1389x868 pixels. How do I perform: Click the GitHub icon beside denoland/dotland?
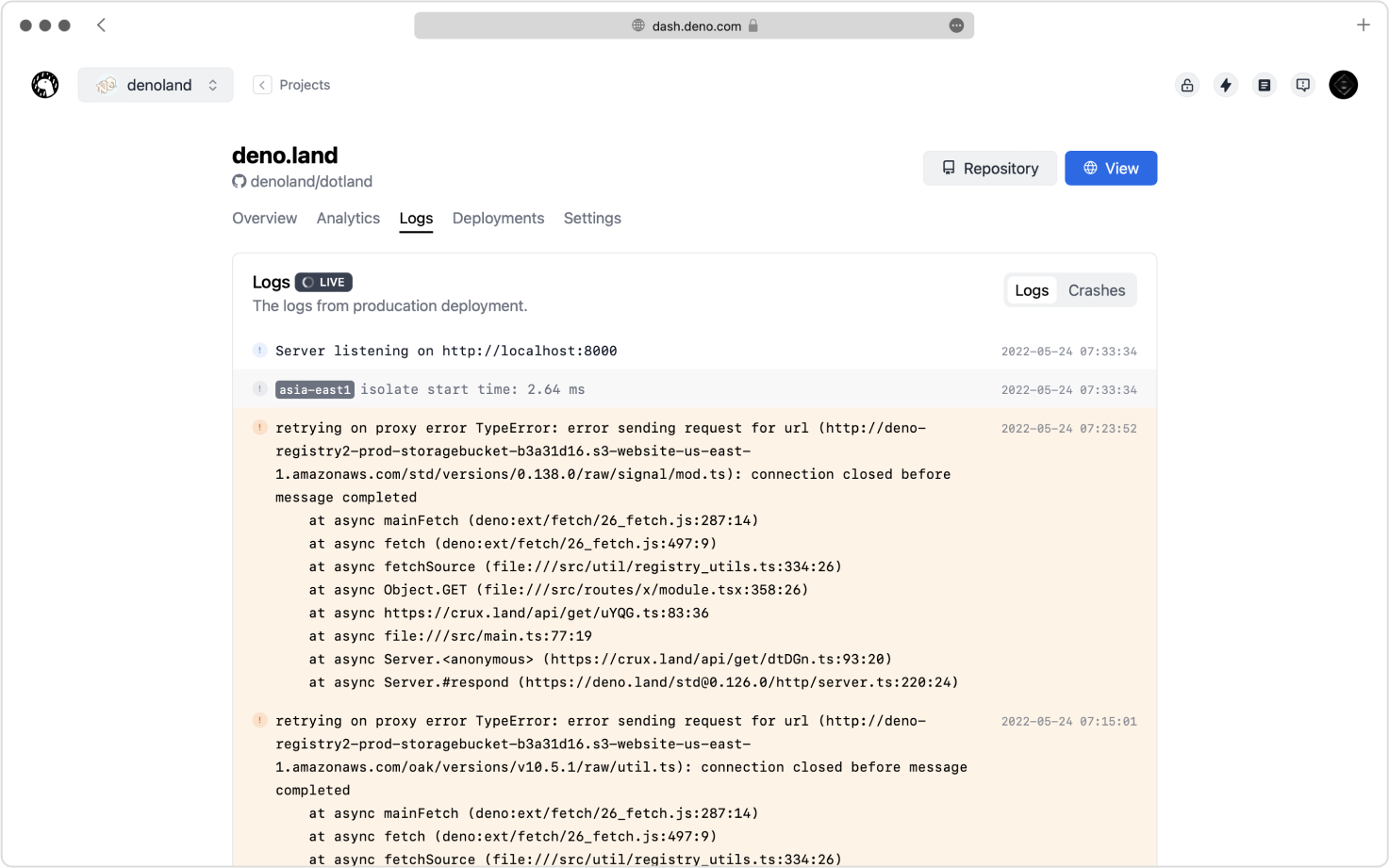point(240,181)
